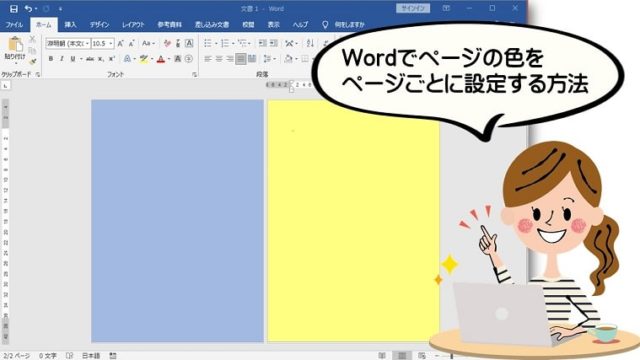
Task: Open the font name dropdown
Action: point(68,43)
